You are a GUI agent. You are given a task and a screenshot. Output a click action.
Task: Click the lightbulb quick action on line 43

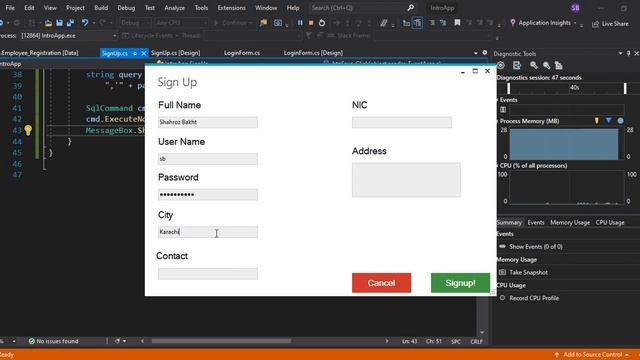pos(28,130)
